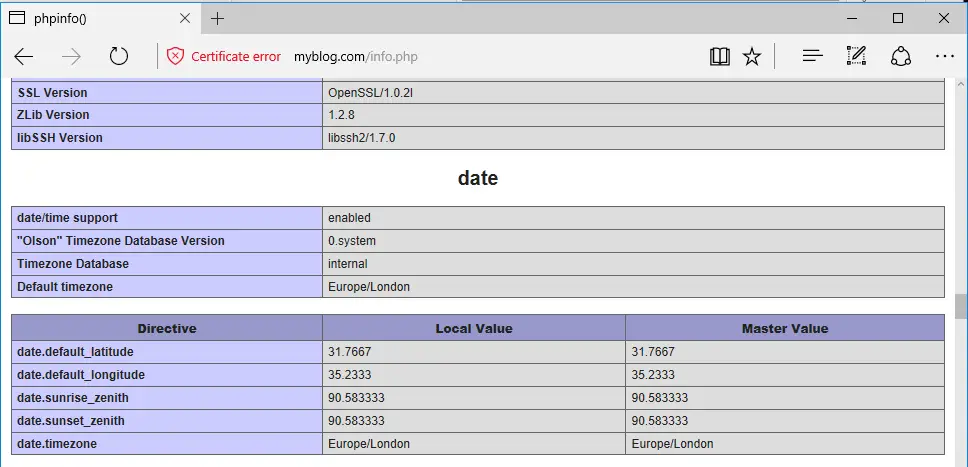
Task: Select the phpinfo() tab
Action: (99, 19)
